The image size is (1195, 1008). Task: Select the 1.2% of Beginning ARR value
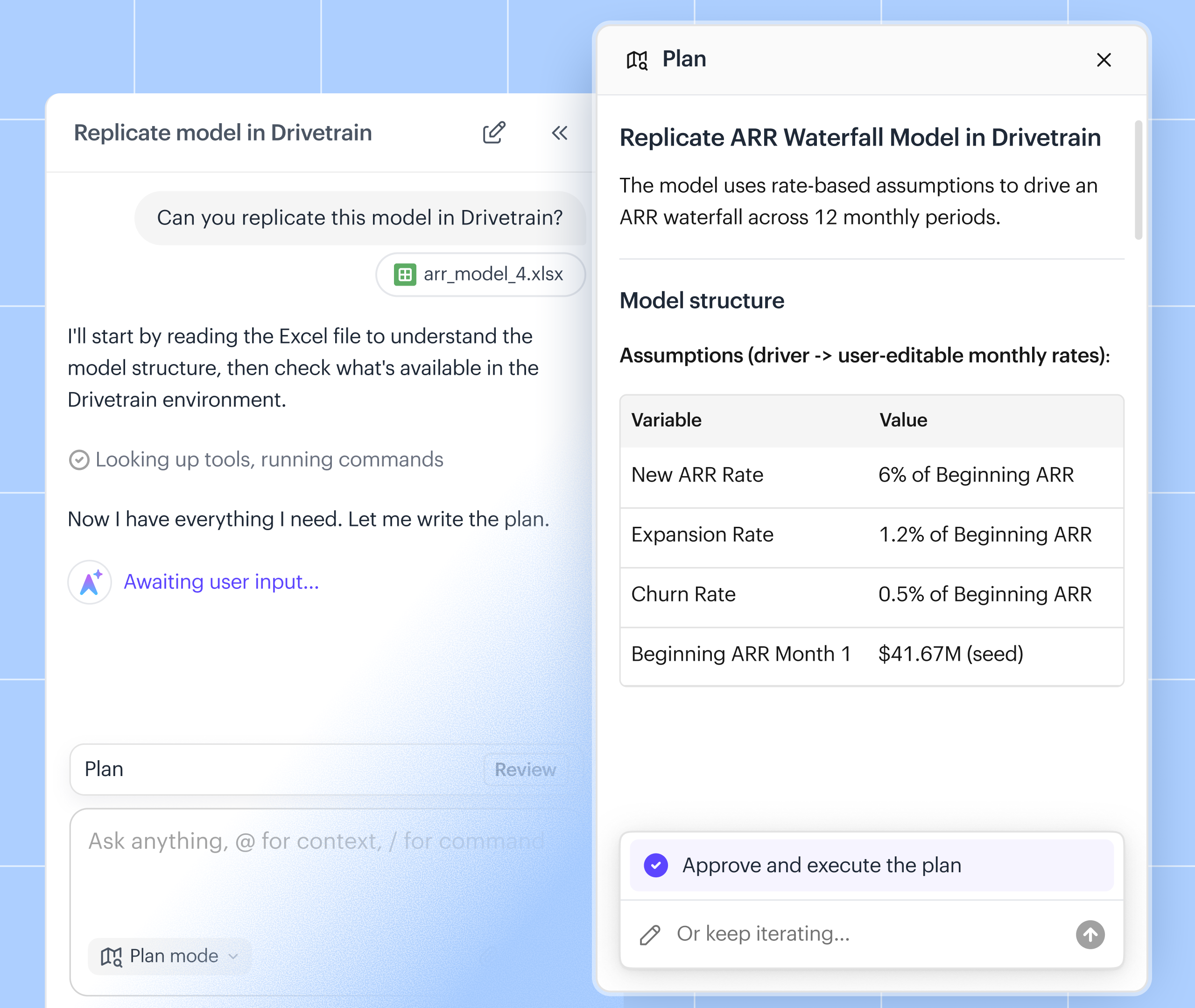tap(985, 534)
